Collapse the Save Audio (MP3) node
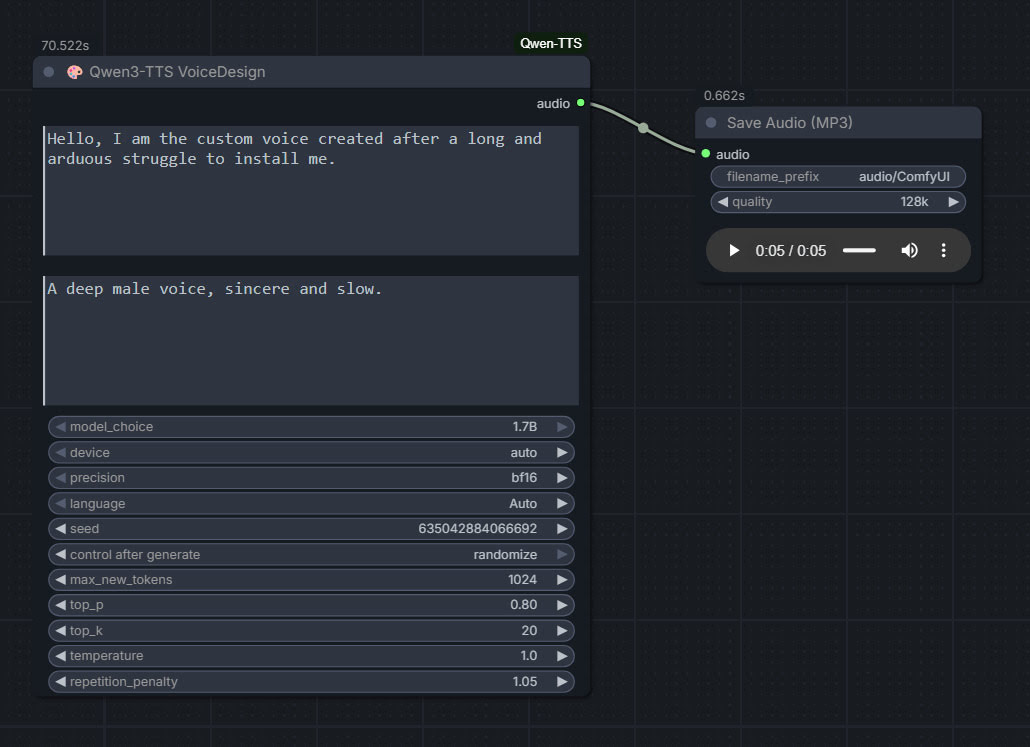 click(711, 123)
